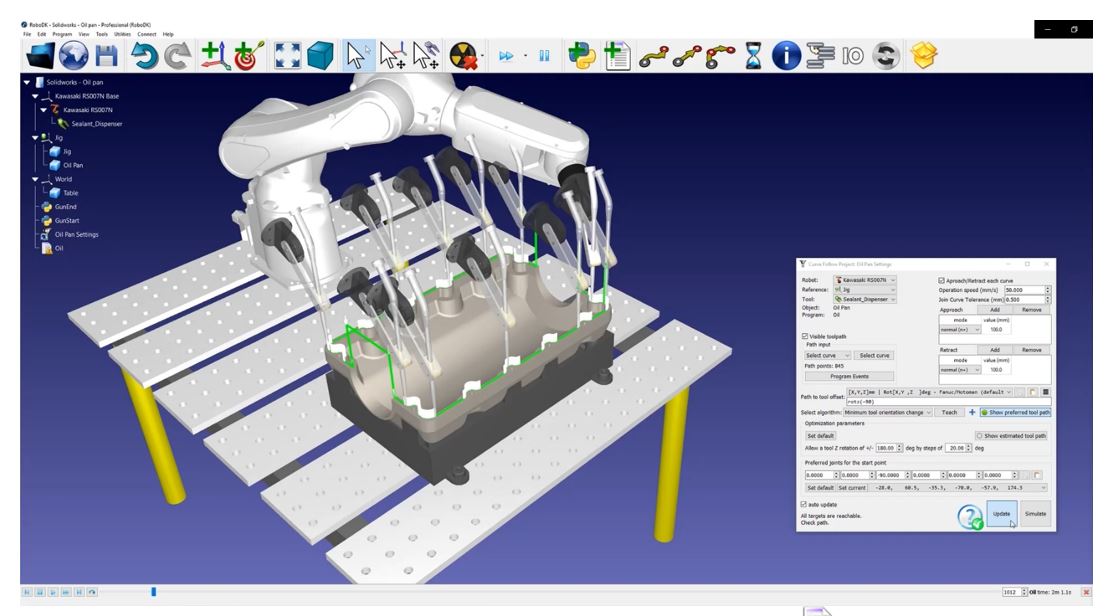Collapse World tree node
This screenshot has height=616, width=1109.
click(x=35, y=179)
